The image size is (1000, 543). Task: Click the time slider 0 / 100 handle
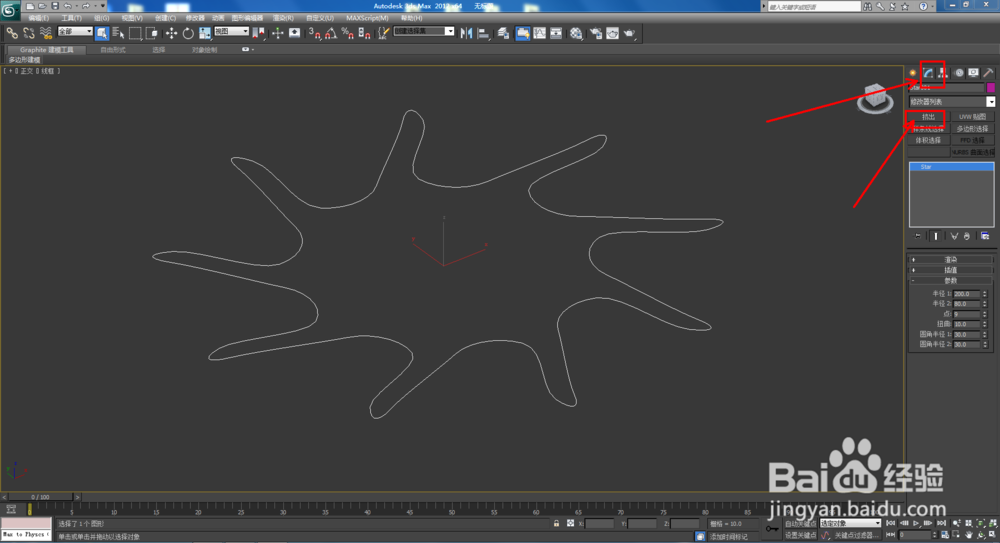click(40, 497)
